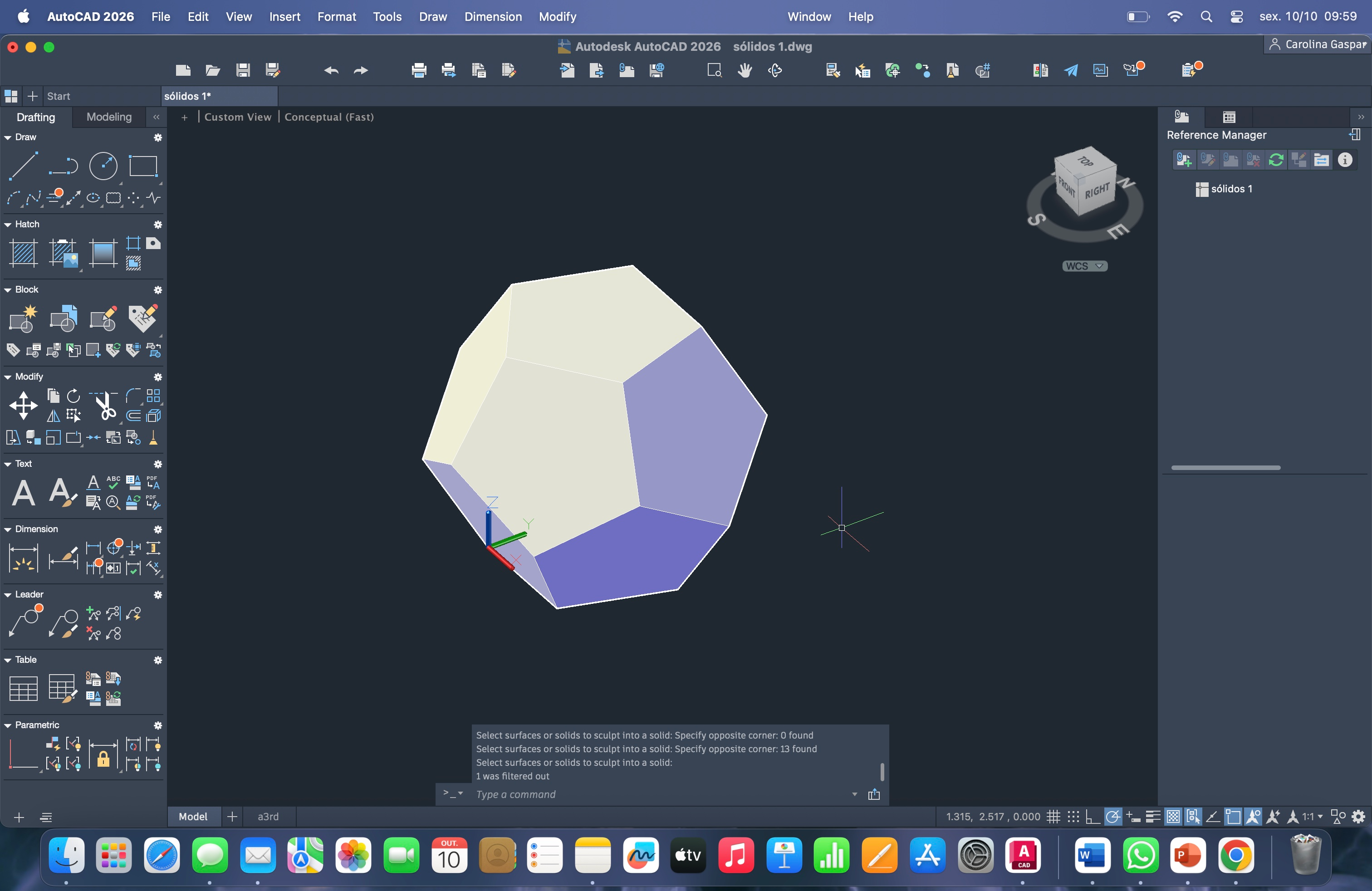Open the 1:1 annotation scale dropdown
This screenshot has width=1372, height=891.
[x=1313, y=817]
